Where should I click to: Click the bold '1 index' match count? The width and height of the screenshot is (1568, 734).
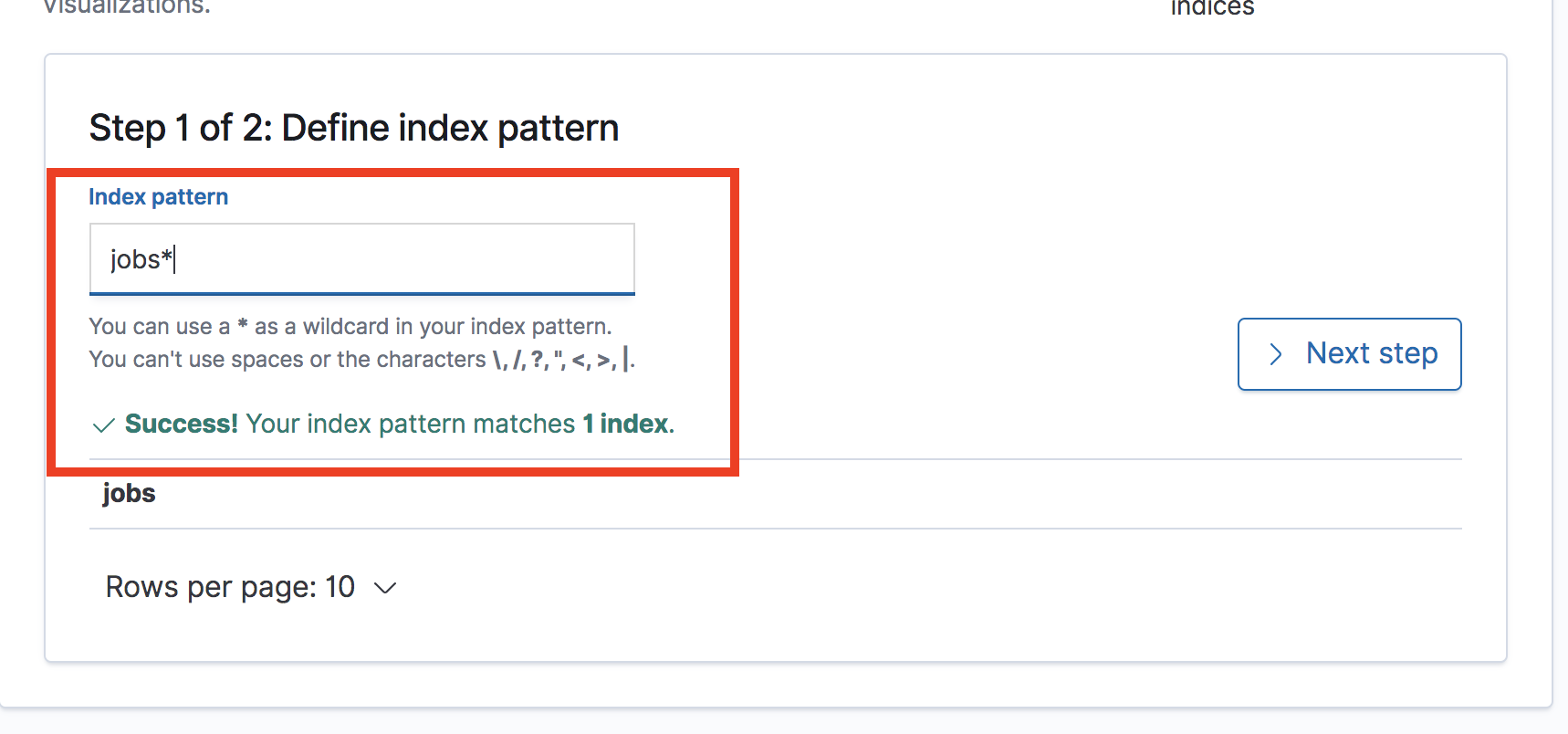tap(625, 424)
